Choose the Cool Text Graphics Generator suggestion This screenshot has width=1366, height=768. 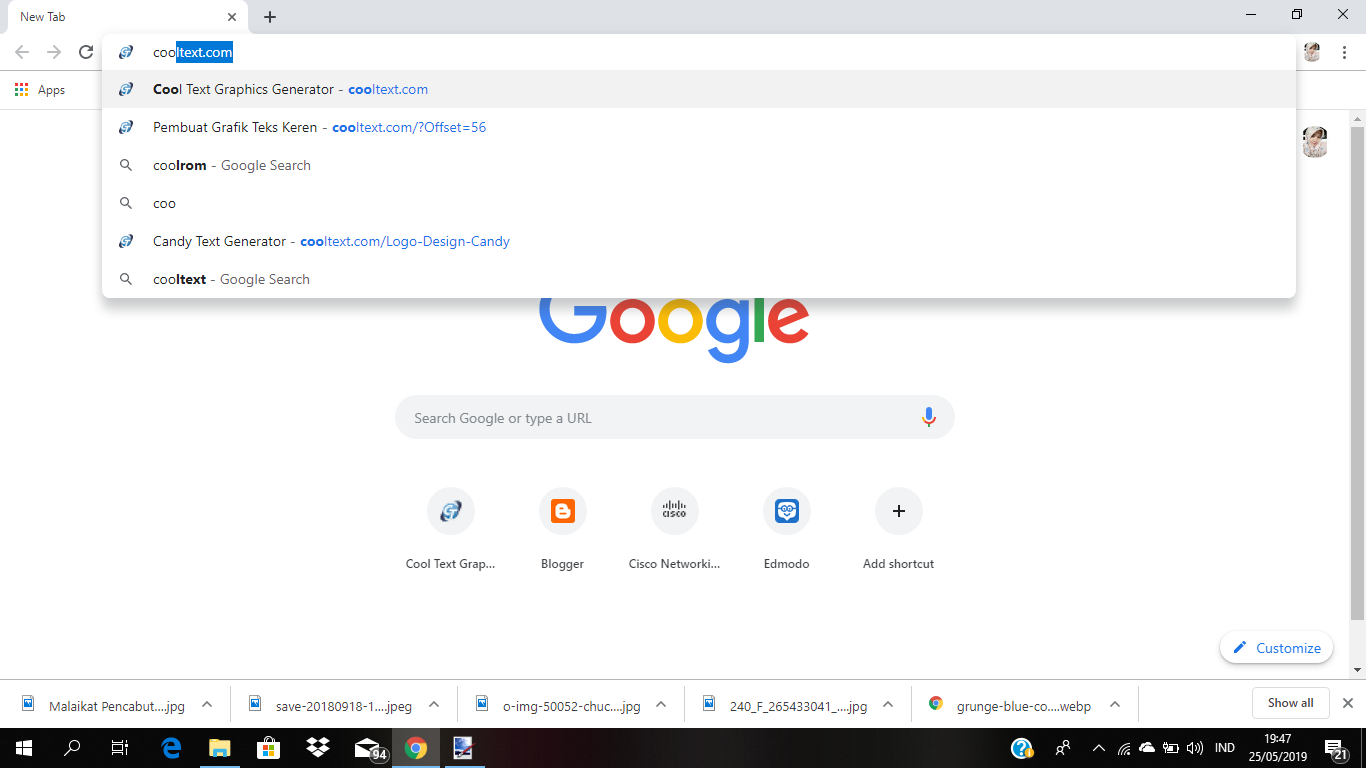699,89
